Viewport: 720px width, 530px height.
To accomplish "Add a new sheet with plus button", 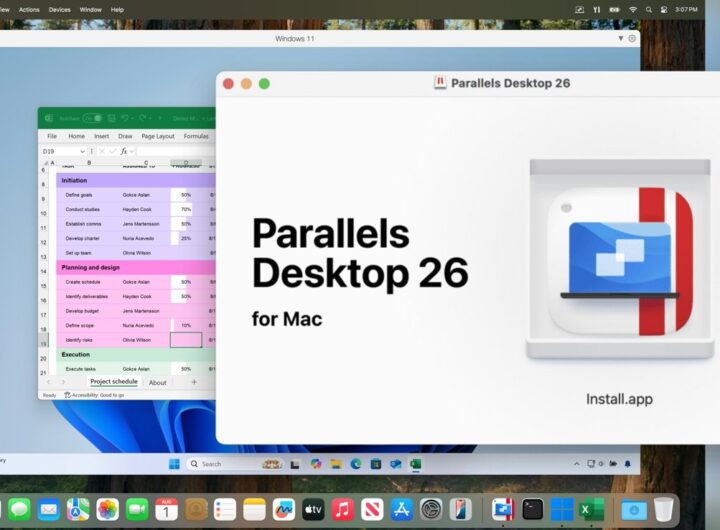I will click(x=194, y=382).
